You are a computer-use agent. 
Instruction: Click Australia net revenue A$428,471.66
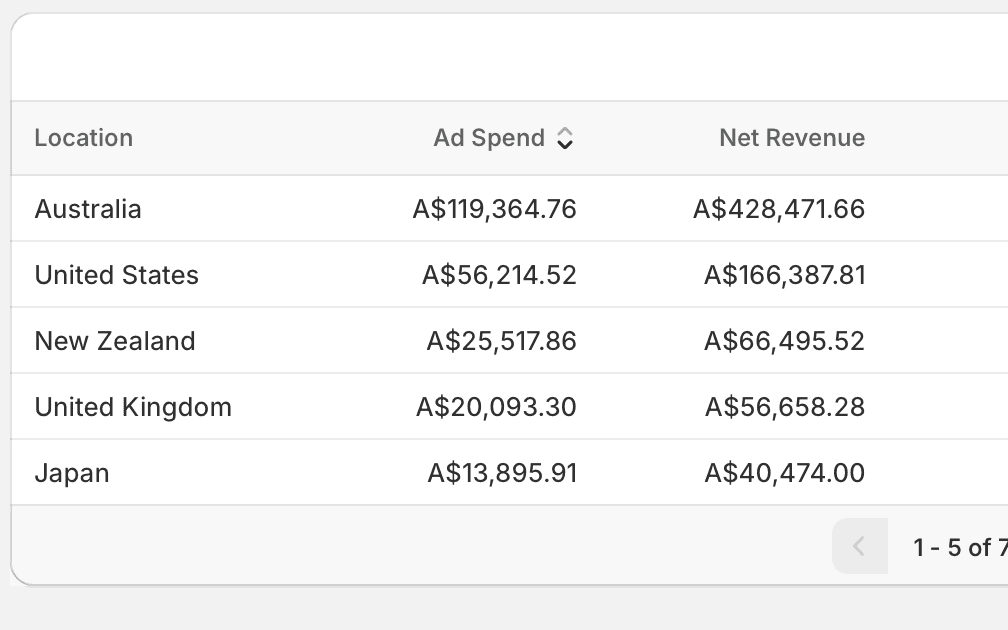click(779, 210)
